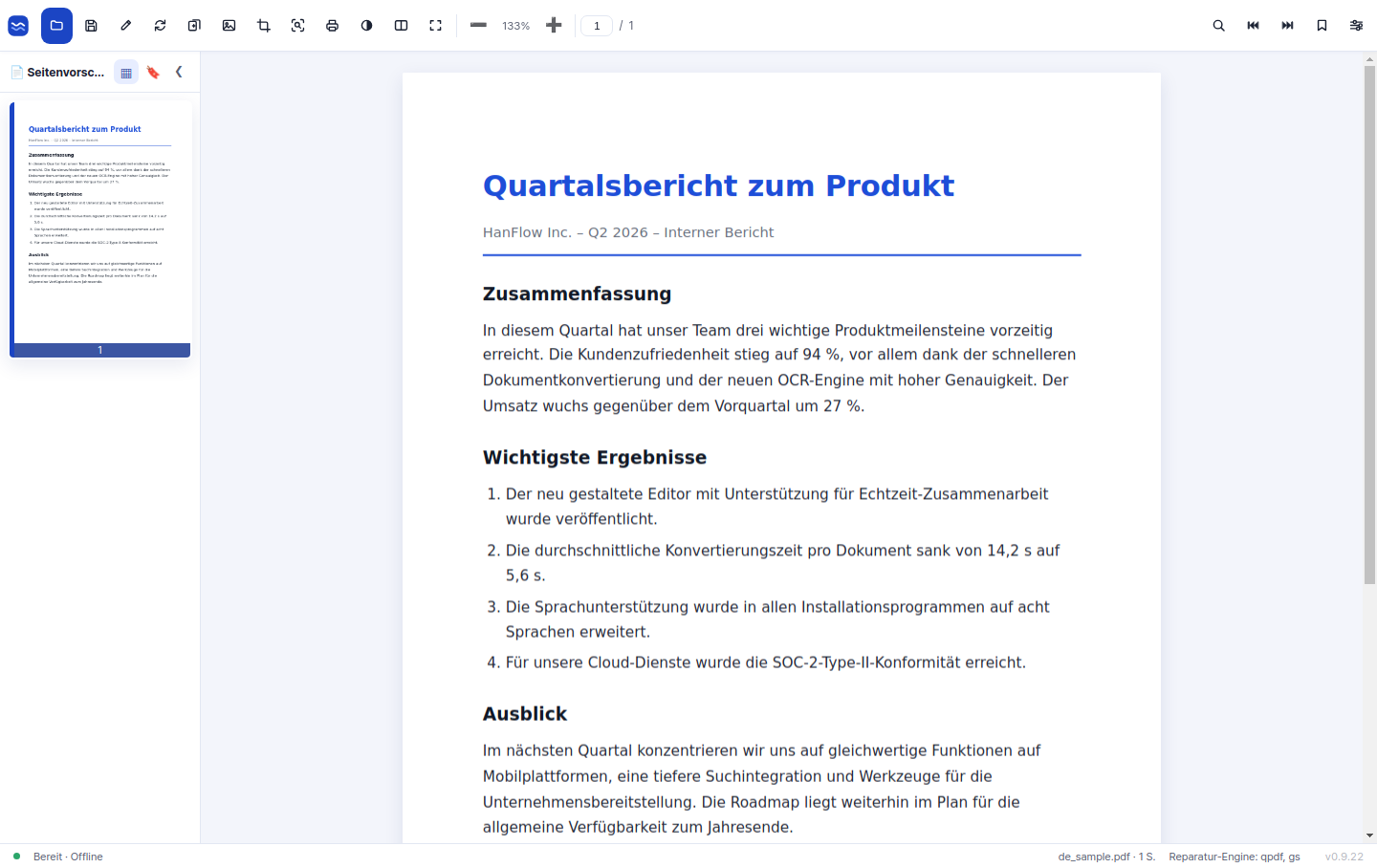Image resolution: width=1377 pixels, height=868 pixels.
Task: Toggle the contrast half-circle icon
Action: pos(366,26)
